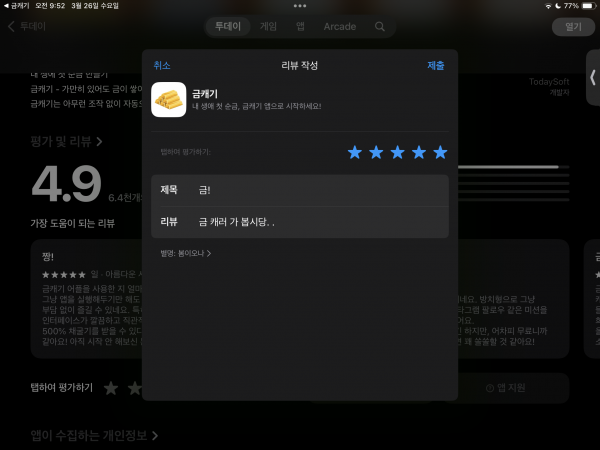Screen dimensions: 600x450
Task: Open search with magnifier icon
Action: [380, 26]
